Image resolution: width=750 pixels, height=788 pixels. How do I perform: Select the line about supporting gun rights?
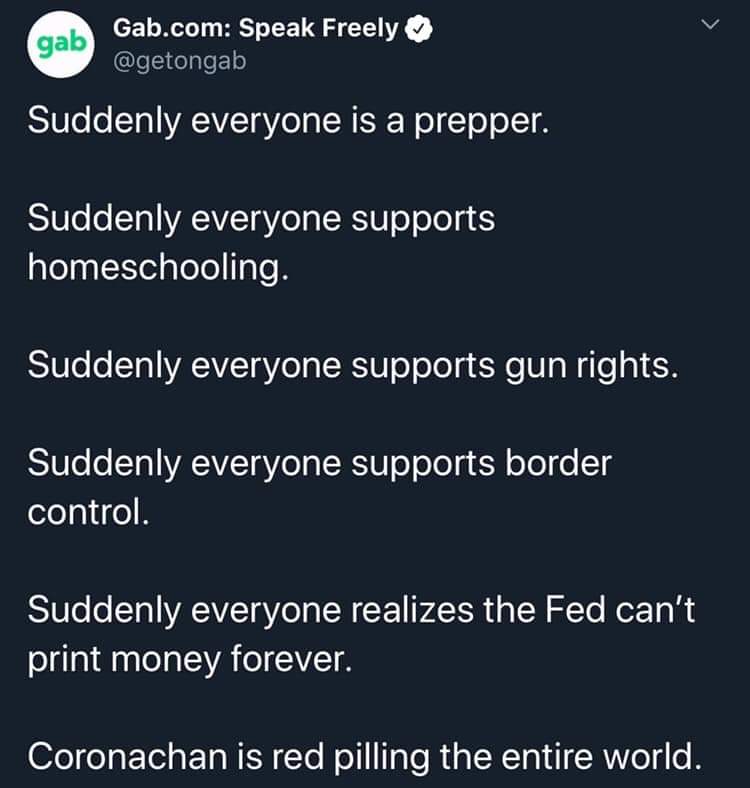pyautogui.click(x=353, y=365)
